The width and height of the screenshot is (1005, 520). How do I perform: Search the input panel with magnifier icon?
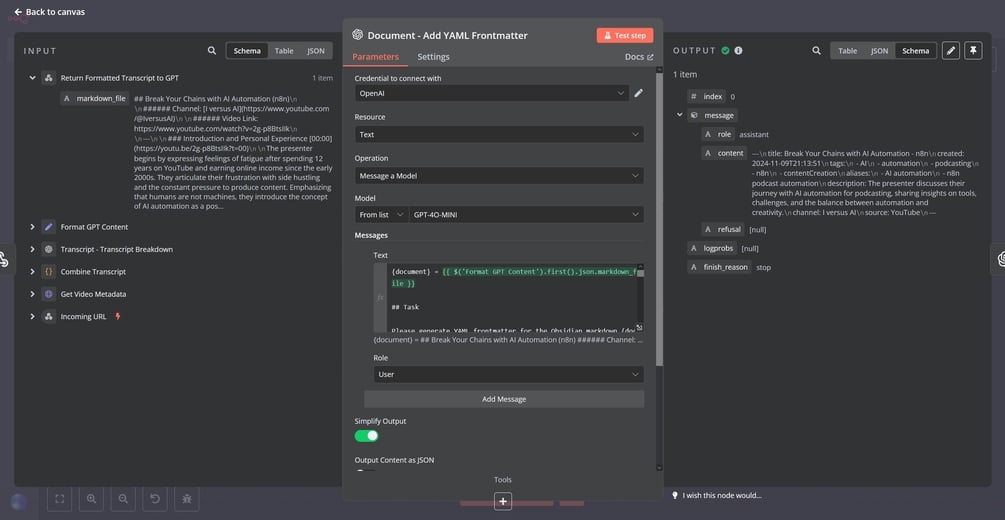tap(212, 51)
